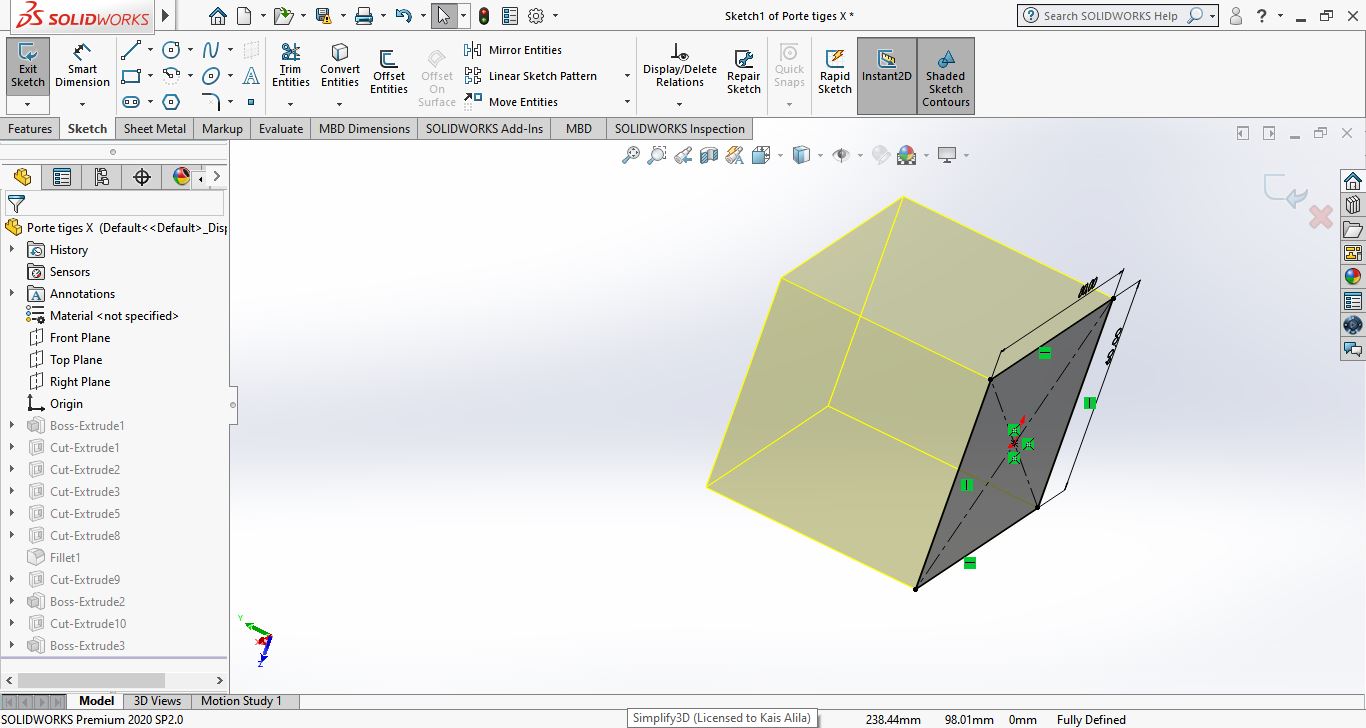Click the Repair Sketch tool
This screenshot has width=1366, height=728.
click(744, 72)
